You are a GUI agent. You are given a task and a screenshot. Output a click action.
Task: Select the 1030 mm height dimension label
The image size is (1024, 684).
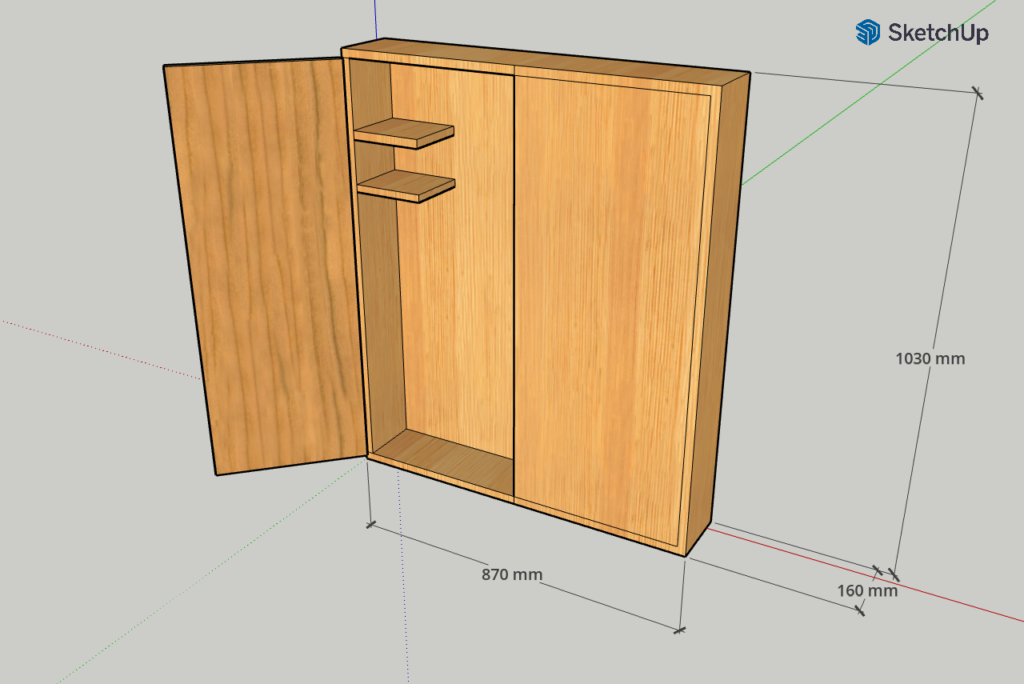930,358
